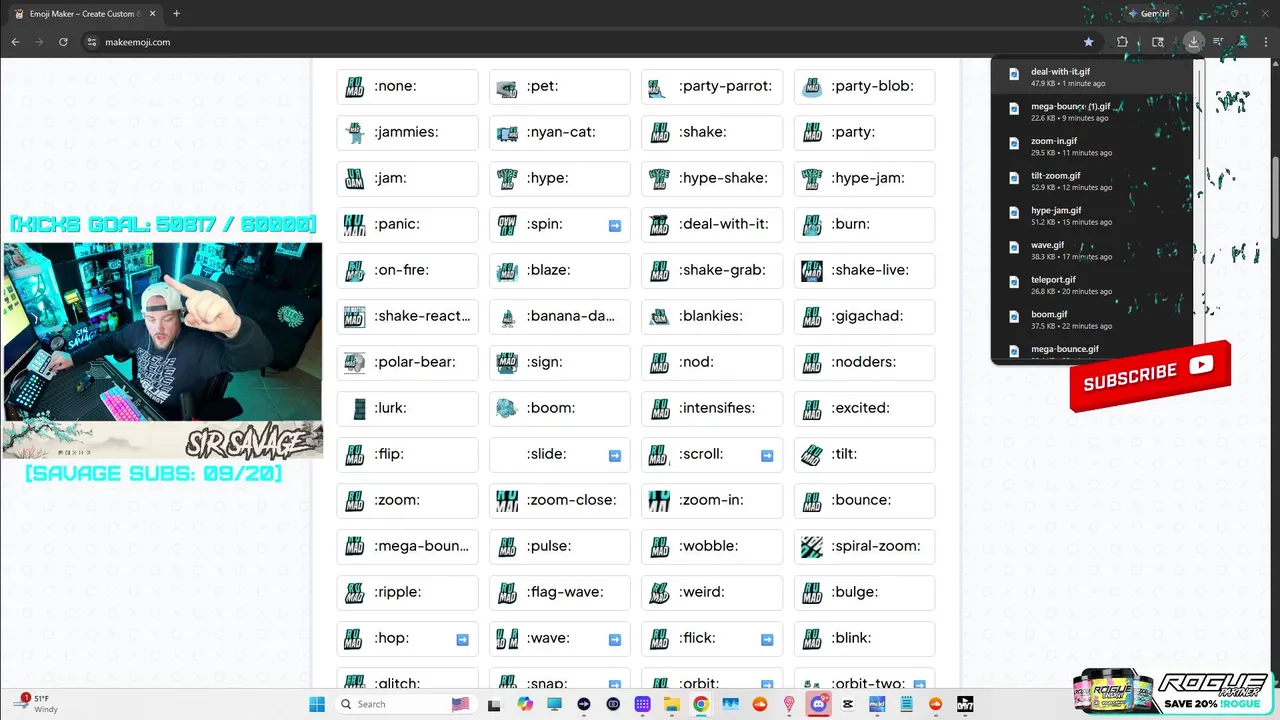Click the arrow badge on :scroll:

tap(767, 456)
